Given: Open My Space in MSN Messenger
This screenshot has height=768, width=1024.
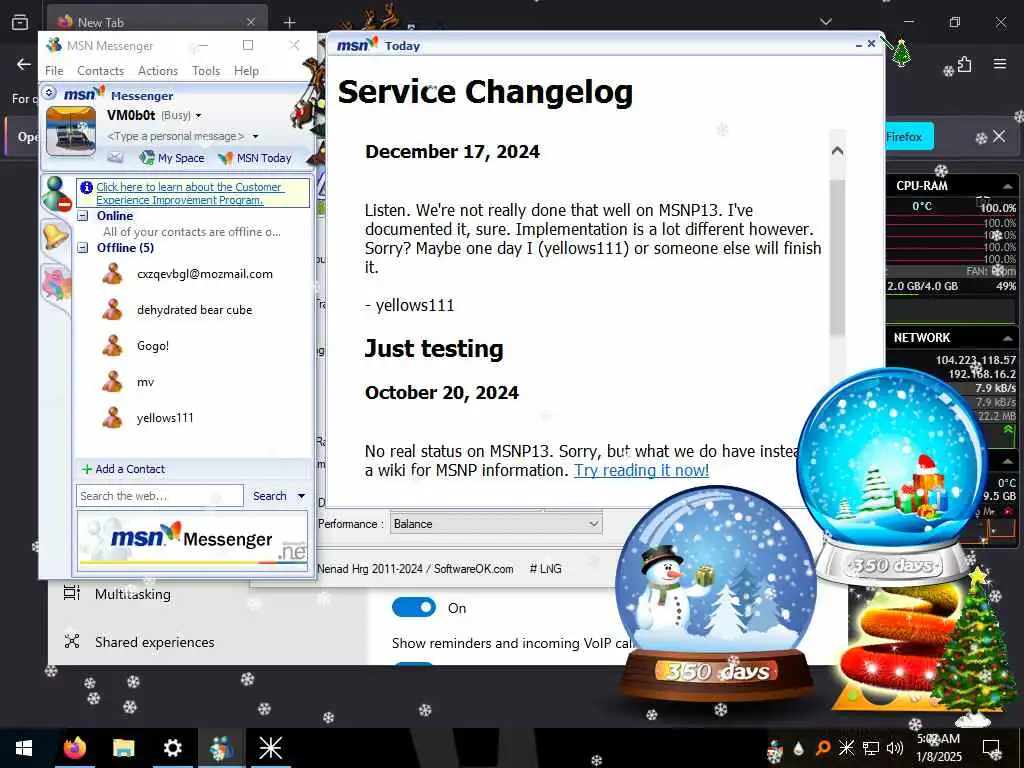Looking at the screenshot, I should (172, 157).
